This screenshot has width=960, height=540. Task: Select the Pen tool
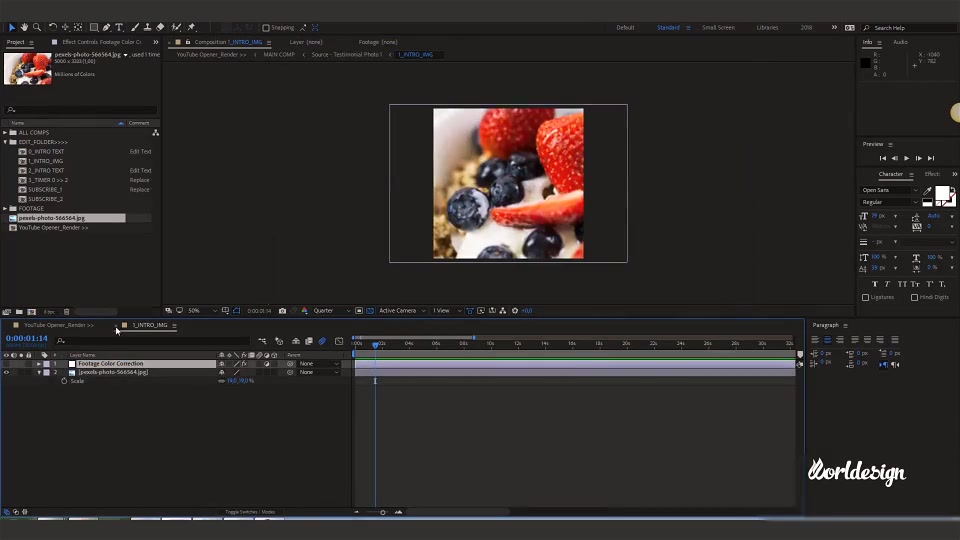pos(107,28)
